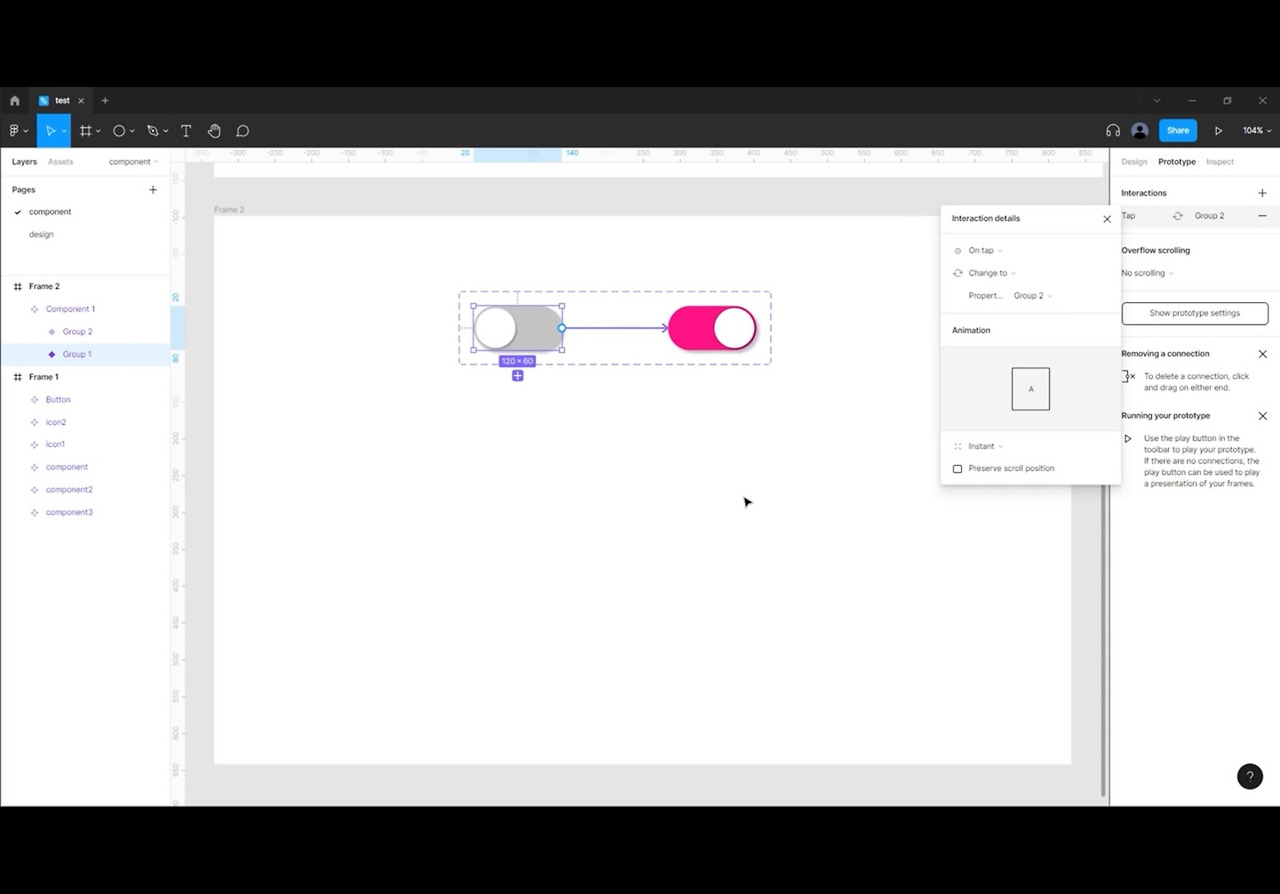Viewport: 1280px width, 894px height.
Task: Click the prototype connection node handle
Action: pyautogui.click(x=562, y=328)
